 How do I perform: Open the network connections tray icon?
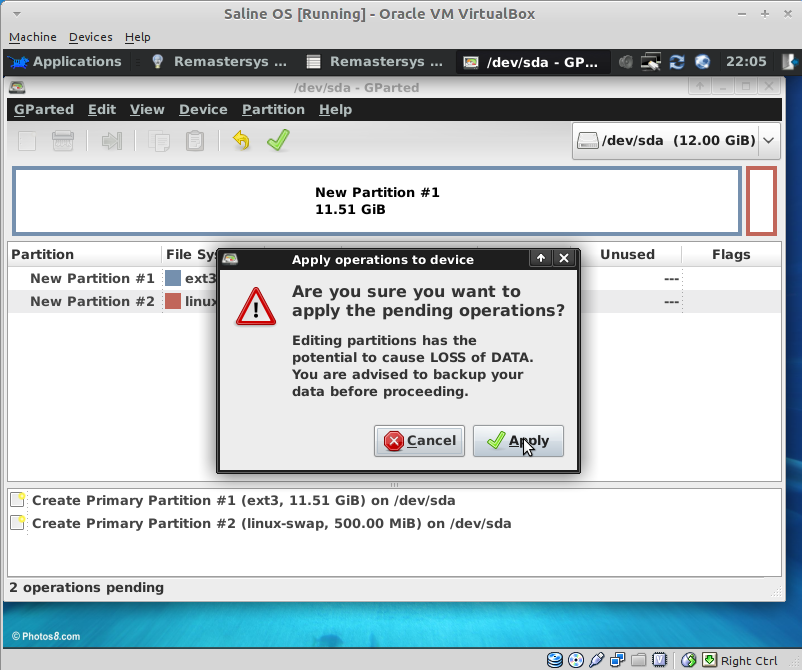click(x=651, y=62)
